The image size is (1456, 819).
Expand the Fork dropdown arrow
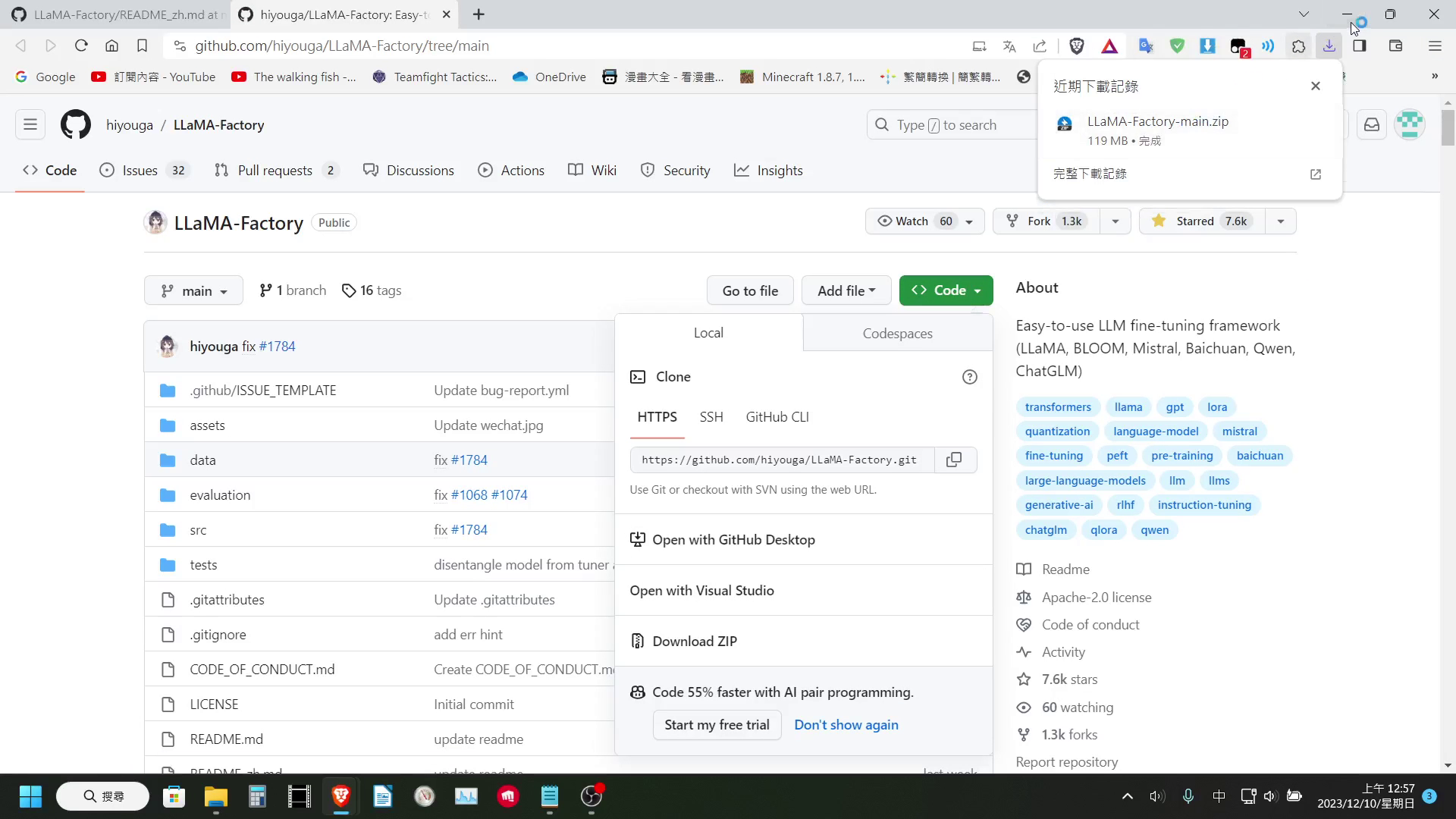point(1115,221)
